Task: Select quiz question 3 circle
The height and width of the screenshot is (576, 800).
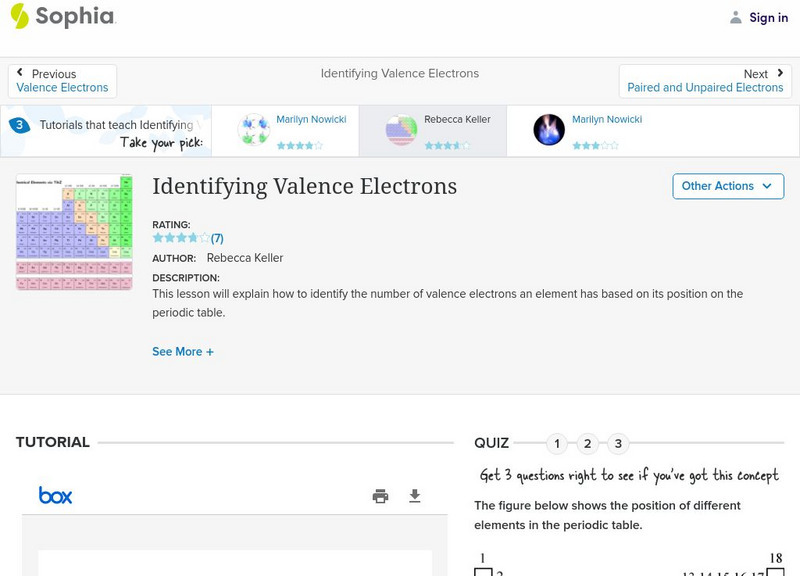Action: 618,444
